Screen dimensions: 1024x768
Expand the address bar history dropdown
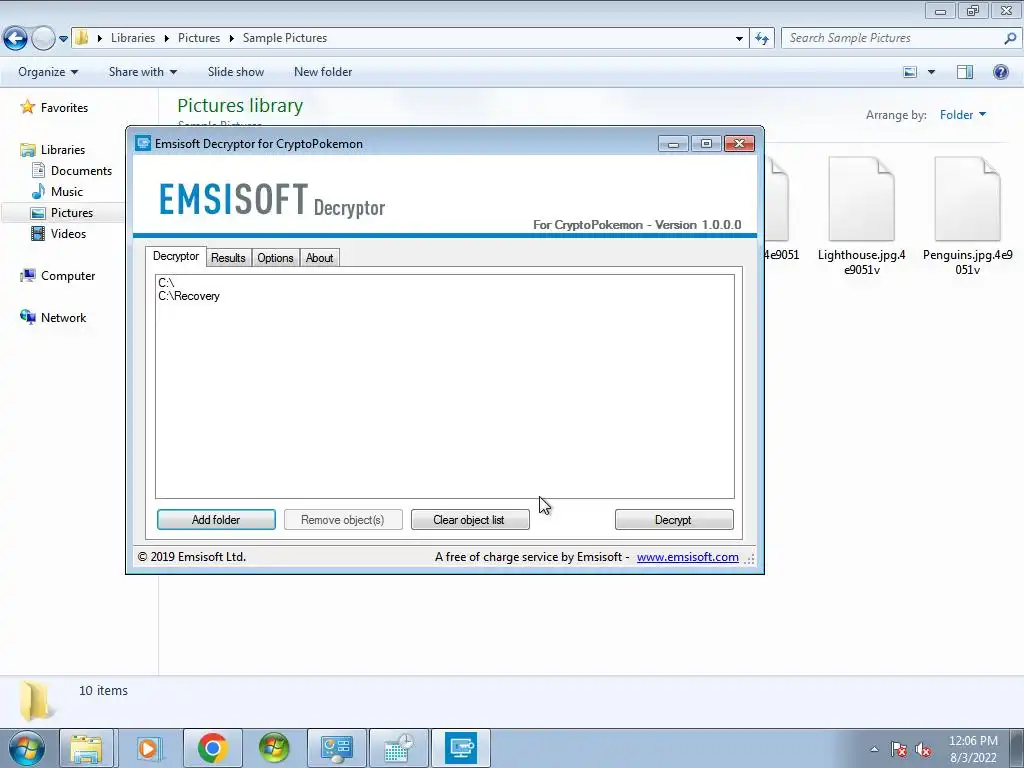pos(739,39)
